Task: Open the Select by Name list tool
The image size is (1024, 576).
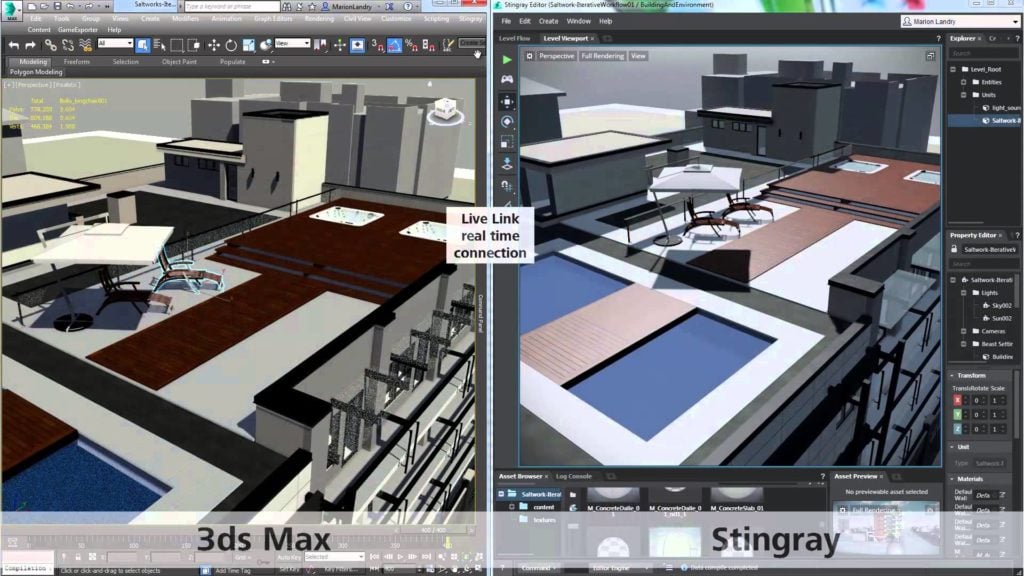Action: (159, 45)
